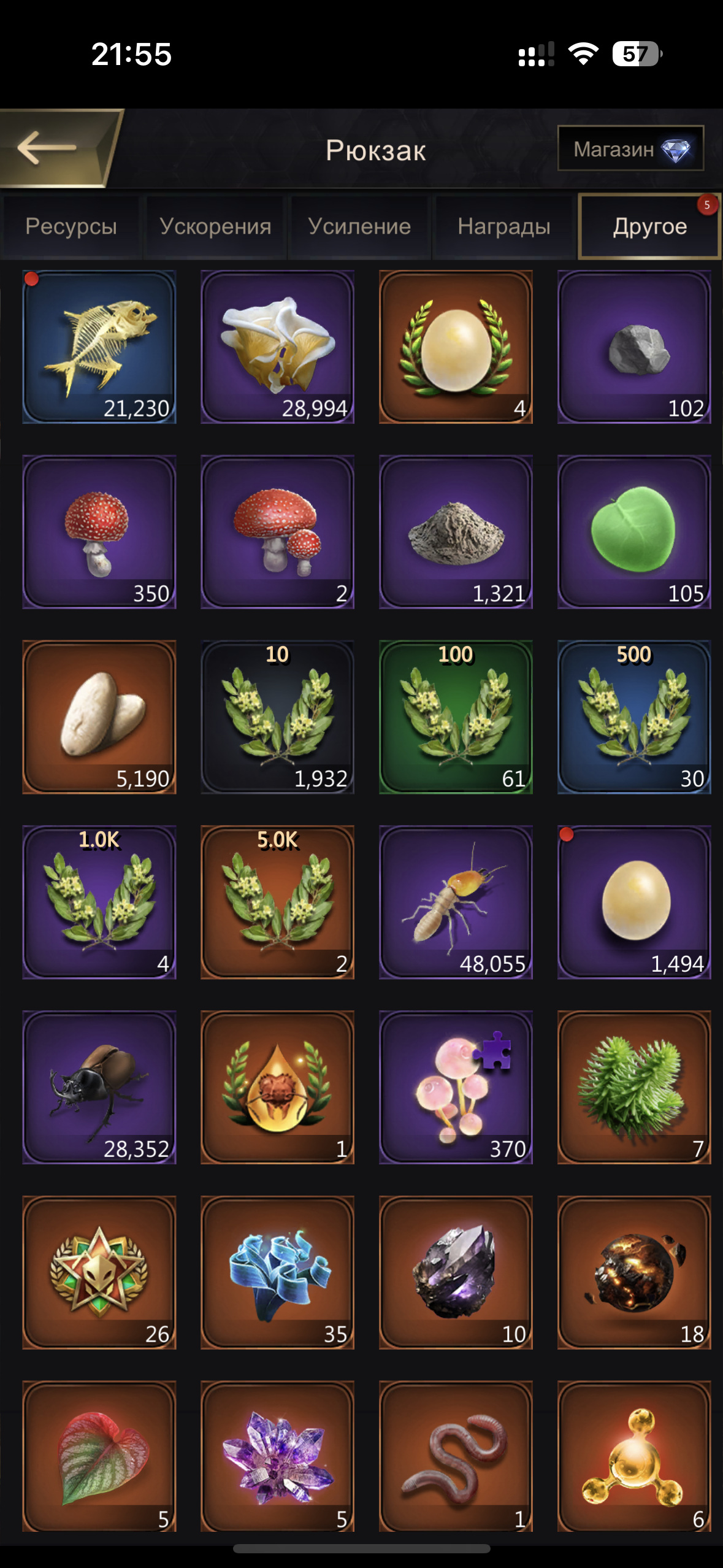
Task: Open the pink mushroom puzzle piece item
Action: point(456,1087)
